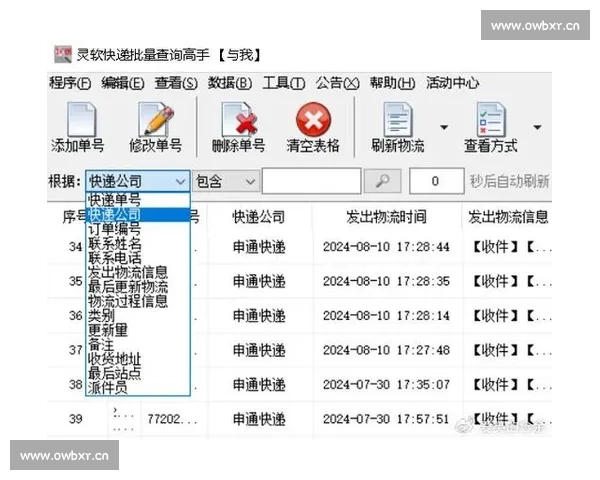Click time cell 2024-08-10 17:28:14
The height and width of the screenshot is (480, 600).
click(x=386, y=316)
